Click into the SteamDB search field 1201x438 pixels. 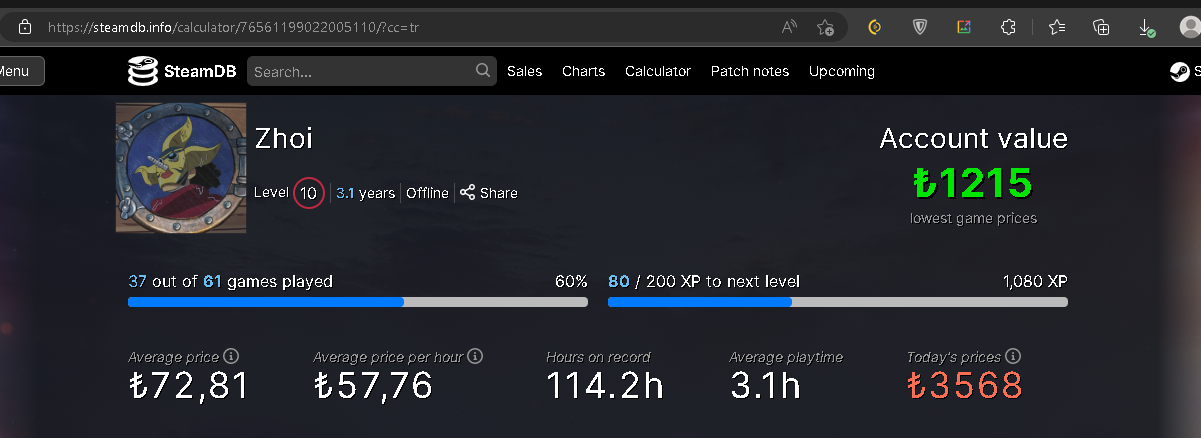click(x=360, y=71)
